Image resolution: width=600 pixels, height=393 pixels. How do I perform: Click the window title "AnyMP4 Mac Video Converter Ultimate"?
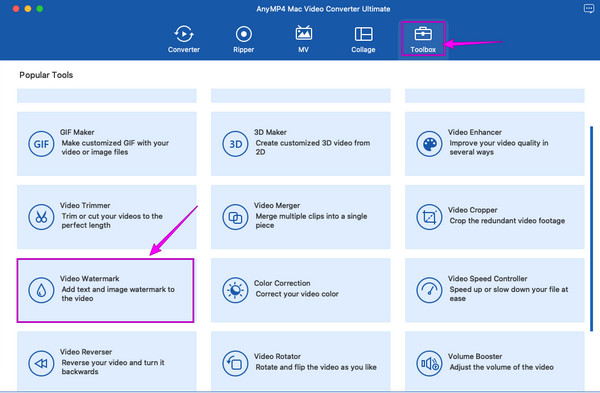pyautogui.click(x=323, y=9)
